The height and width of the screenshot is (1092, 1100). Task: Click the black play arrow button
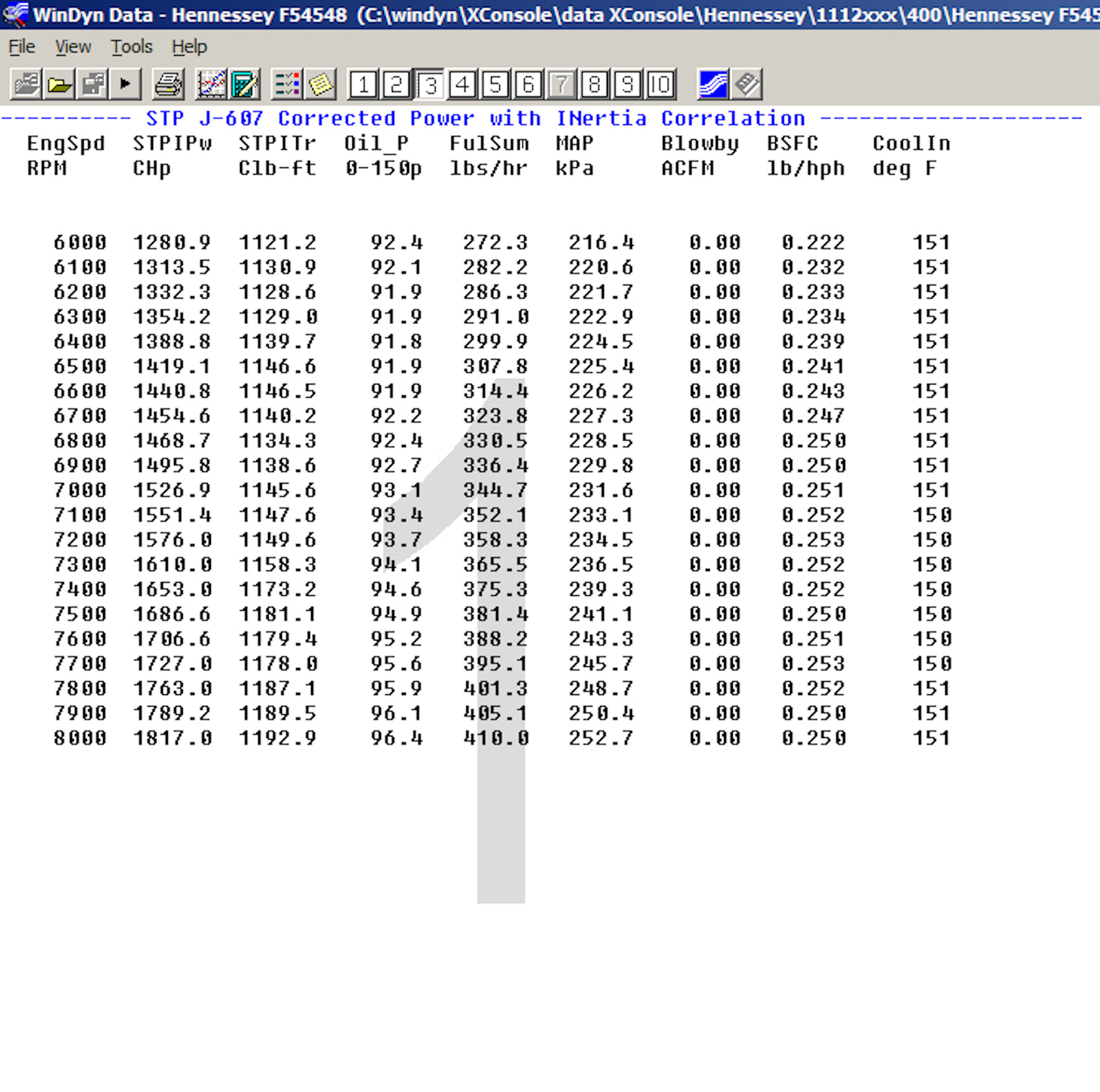pos(125,85)
